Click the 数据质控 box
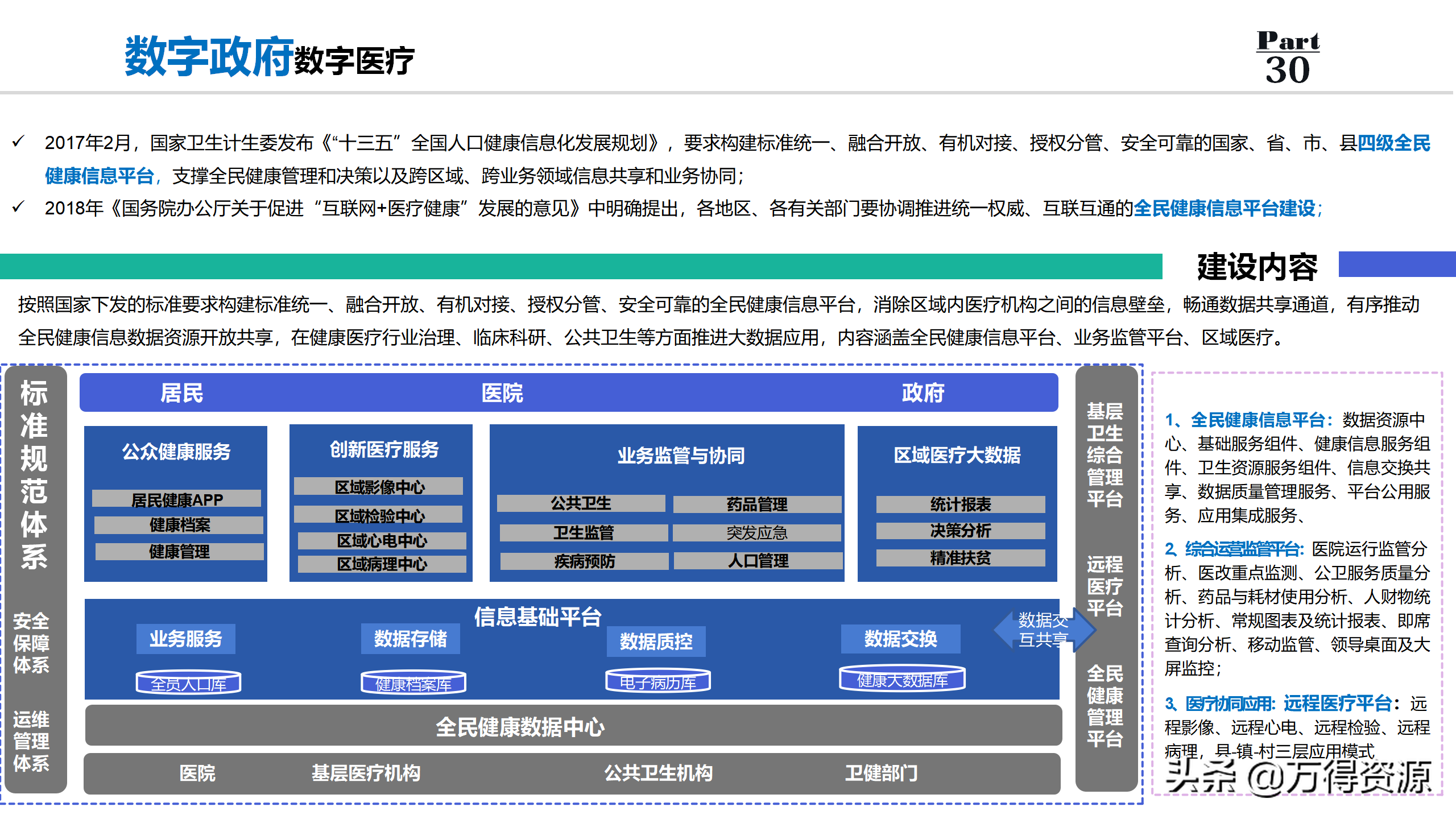 coord(656,642)
